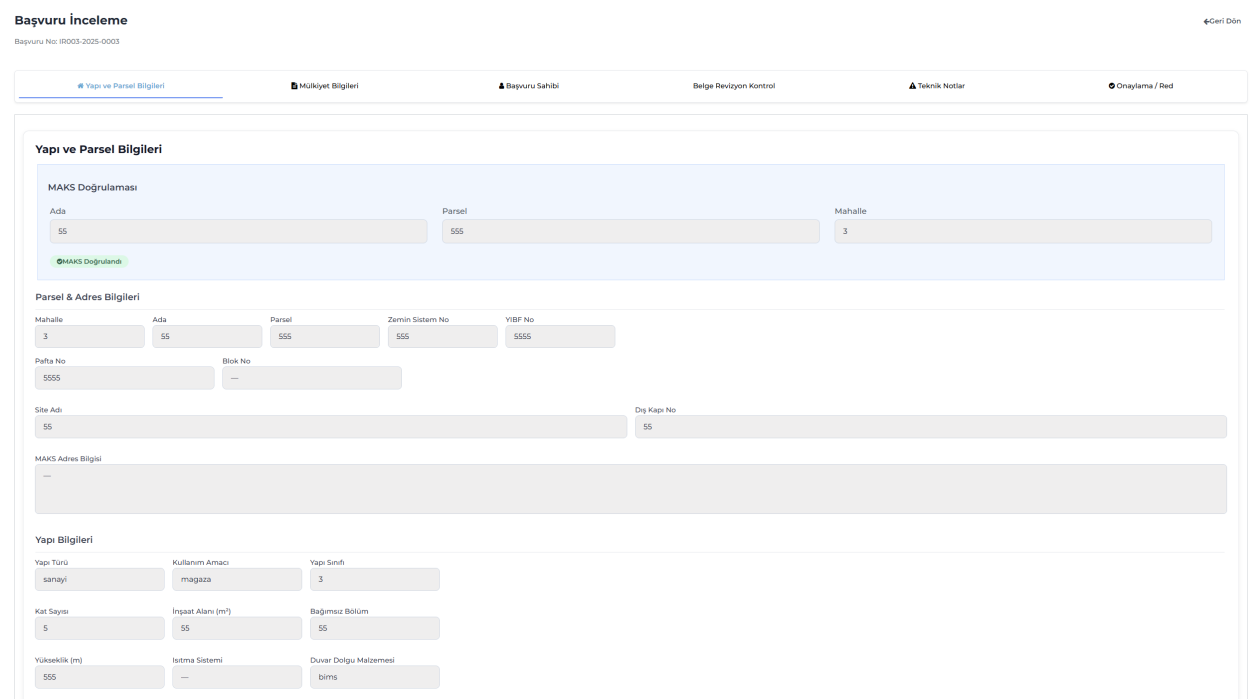Click the MAKS Doğrulandı status badge
The height and width of the screenshot is (699, 1259).
(89, 262)
